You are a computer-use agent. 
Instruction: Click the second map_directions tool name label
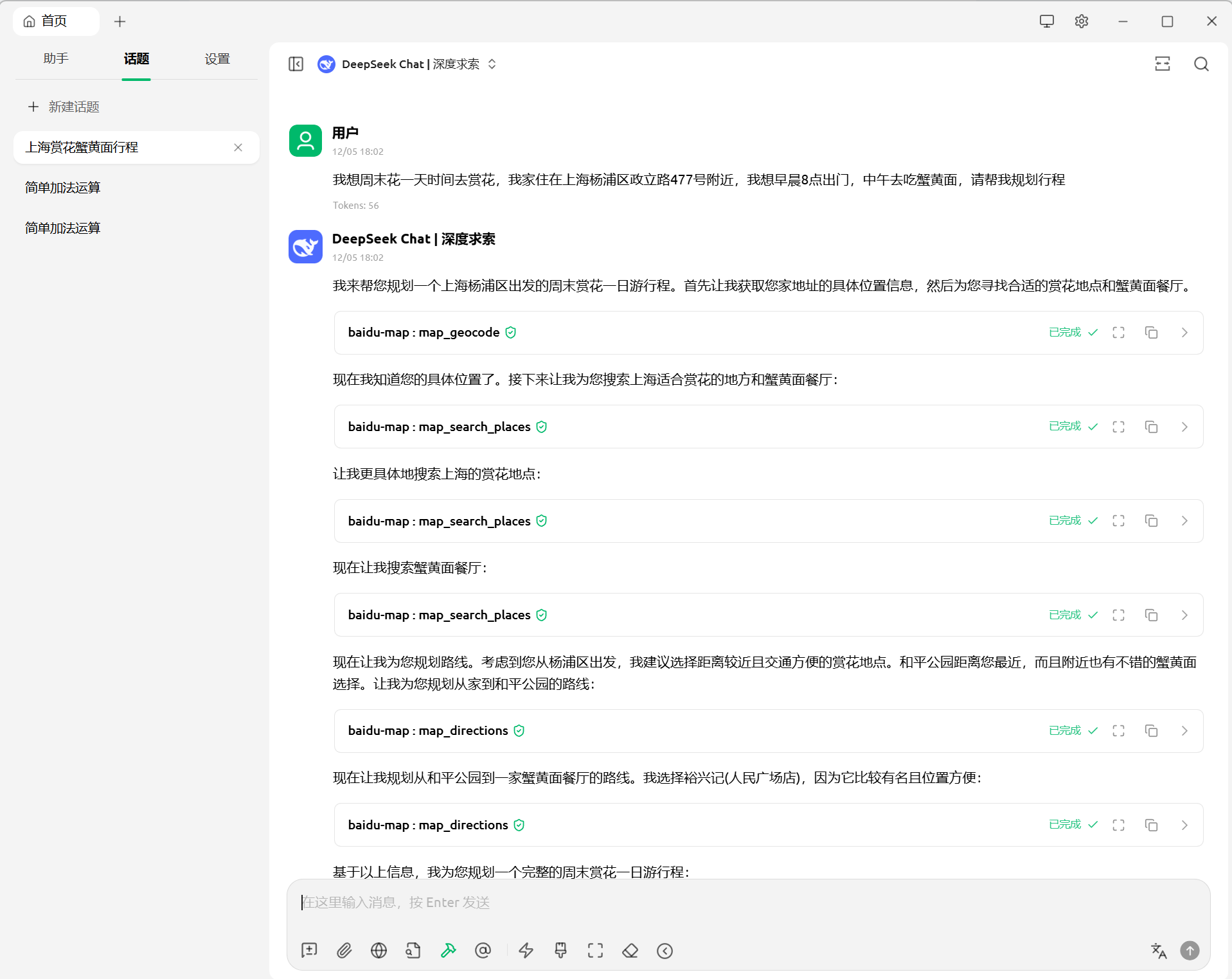click(x=428, y=825)
